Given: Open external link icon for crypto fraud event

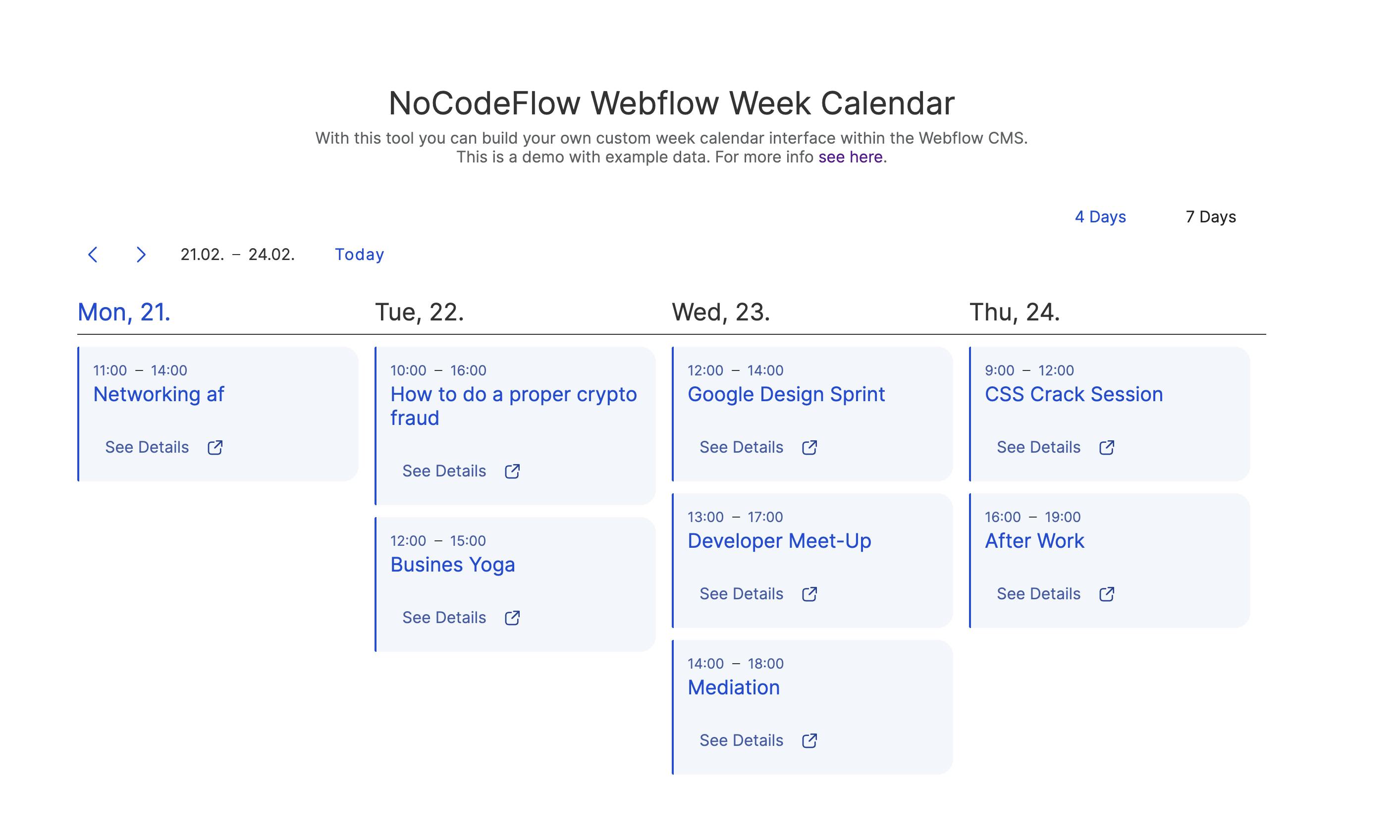Looking at the screenshot, I should point(512,472).
